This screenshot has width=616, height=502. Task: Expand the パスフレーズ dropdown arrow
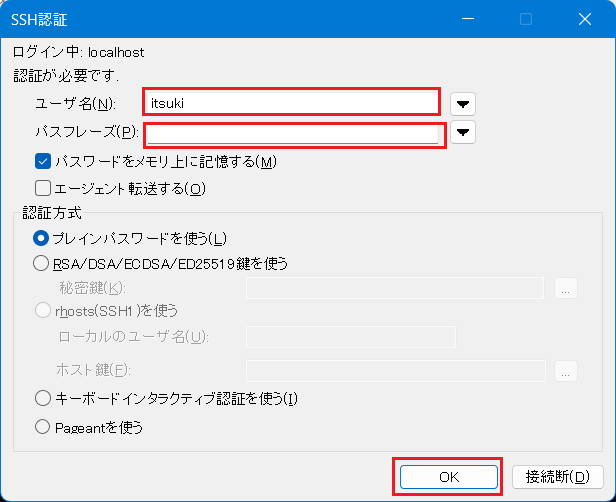pos(462,132)
